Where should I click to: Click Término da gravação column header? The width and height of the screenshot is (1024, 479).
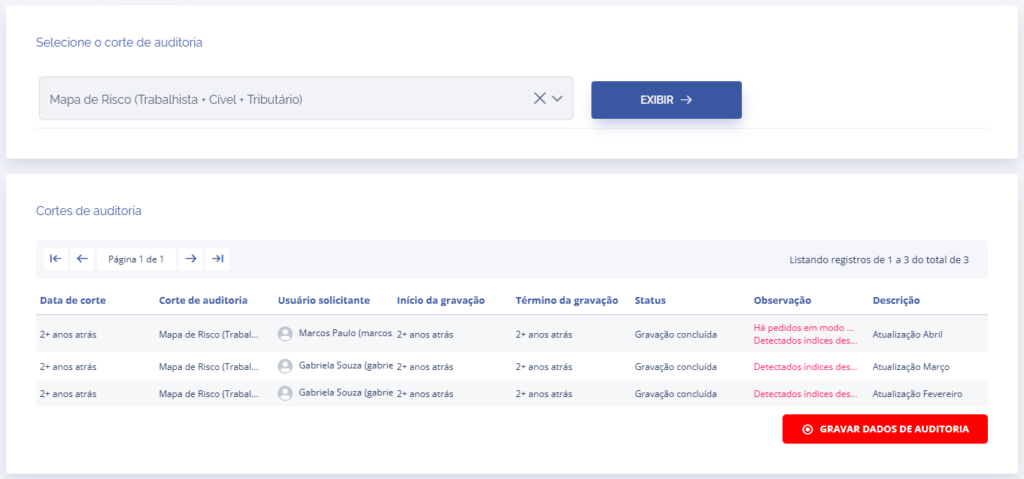567,300
